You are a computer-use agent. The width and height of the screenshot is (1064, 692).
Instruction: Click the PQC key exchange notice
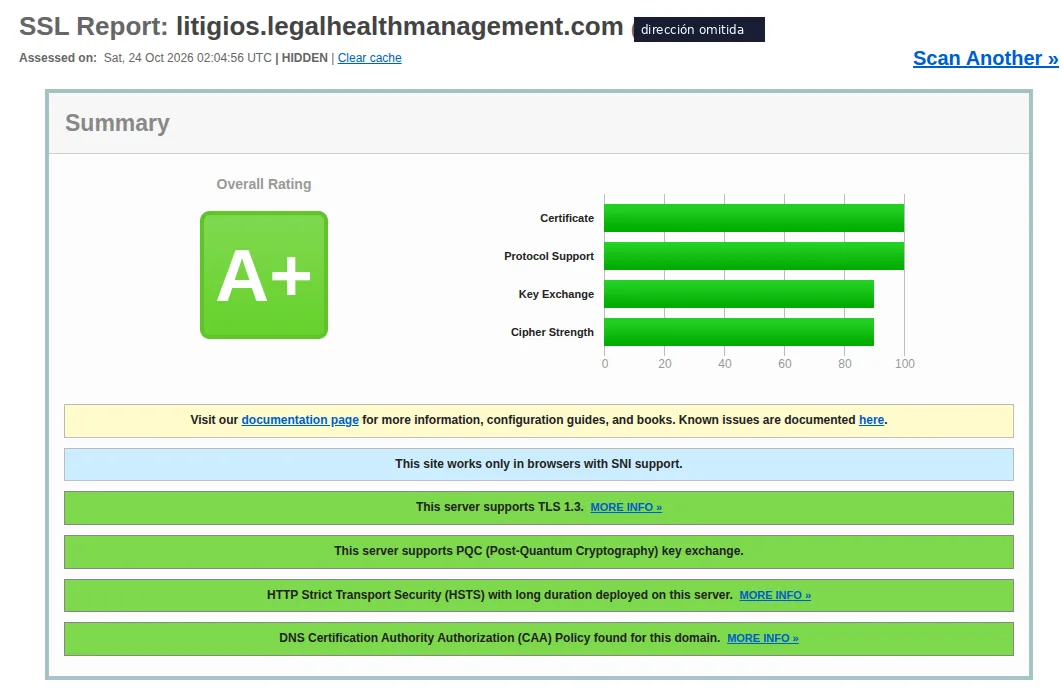pyautogui.click(x=539, y=551)
